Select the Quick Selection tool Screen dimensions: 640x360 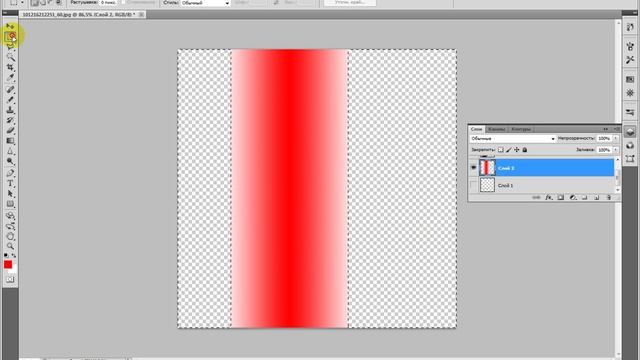(10, 57)
